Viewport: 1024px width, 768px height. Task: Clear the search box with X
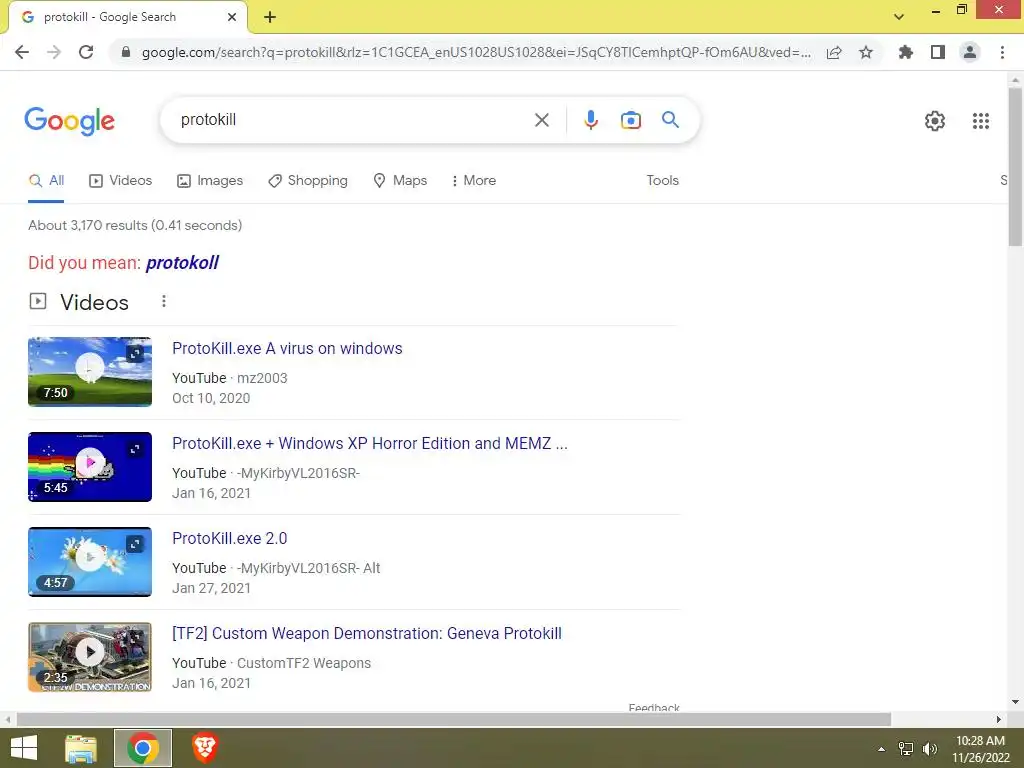click(541, 120)
